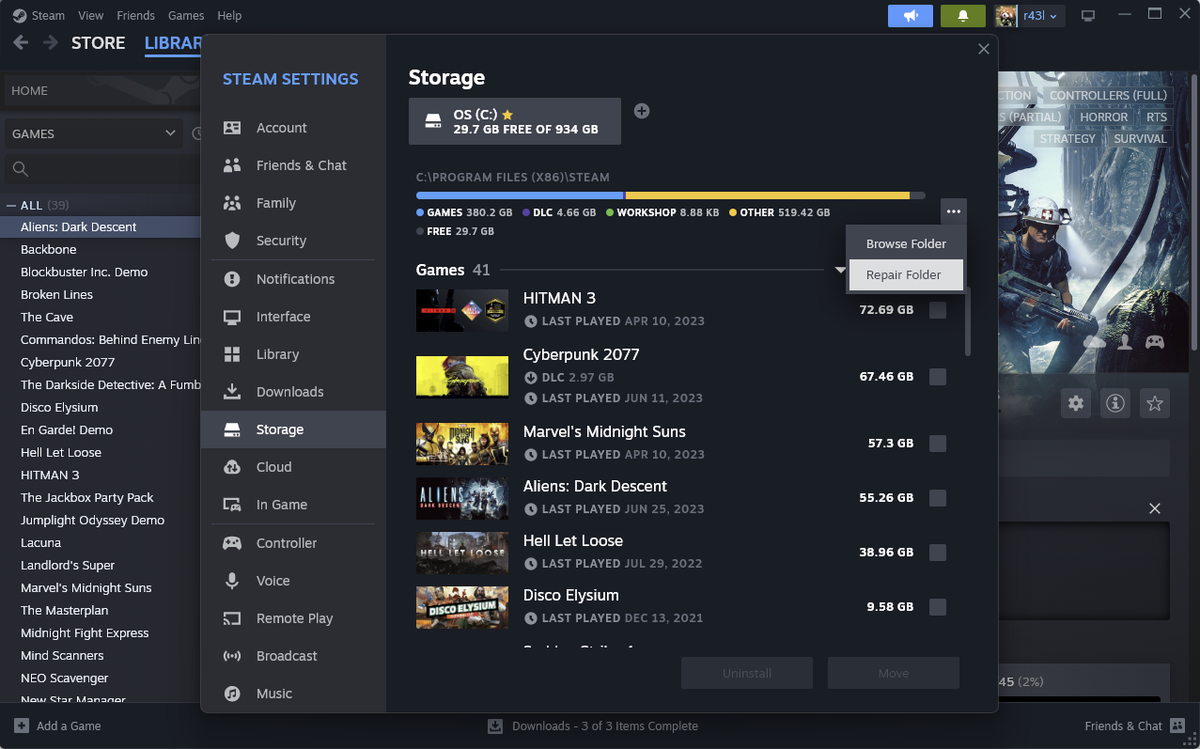
Task: Select Cyberpunk 2077 via its checkbox
Action: 937,376
